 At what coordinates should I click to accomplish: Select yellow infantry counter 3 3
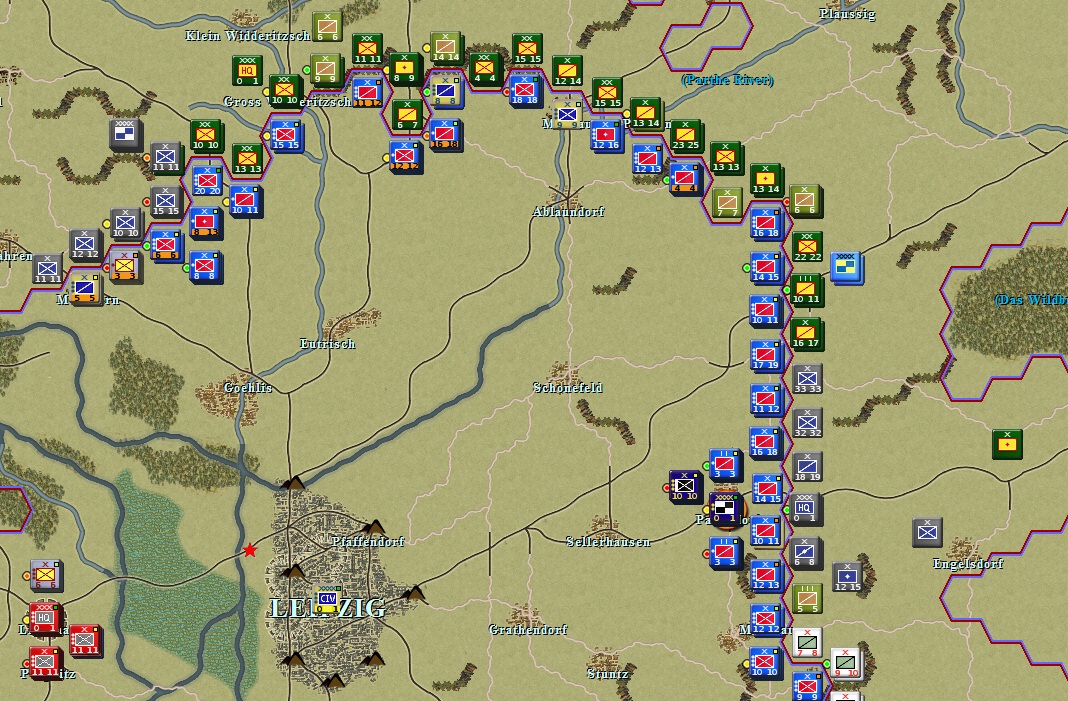(x=125, y=266)
